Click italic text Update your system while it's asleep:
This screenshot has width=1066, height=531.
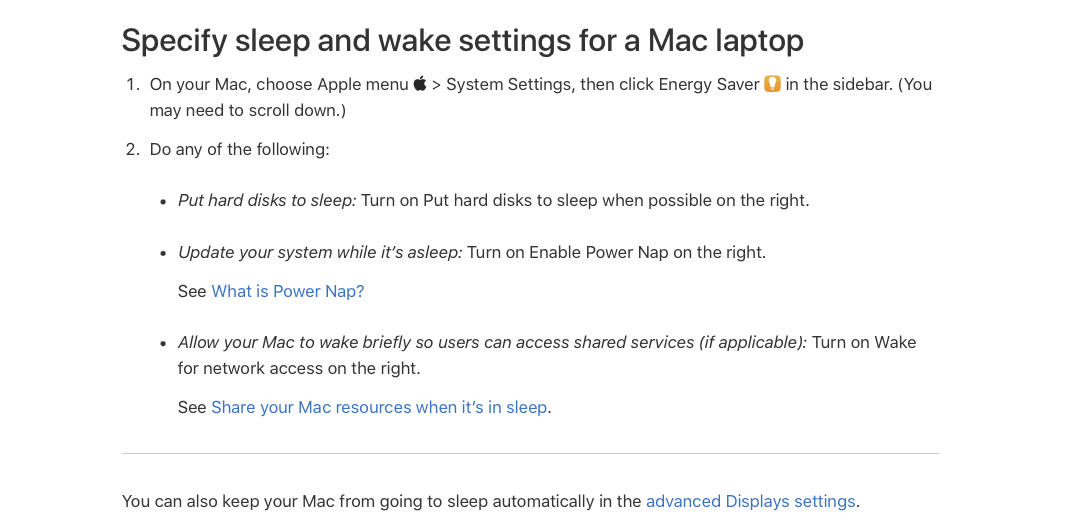tap(320, 252)
